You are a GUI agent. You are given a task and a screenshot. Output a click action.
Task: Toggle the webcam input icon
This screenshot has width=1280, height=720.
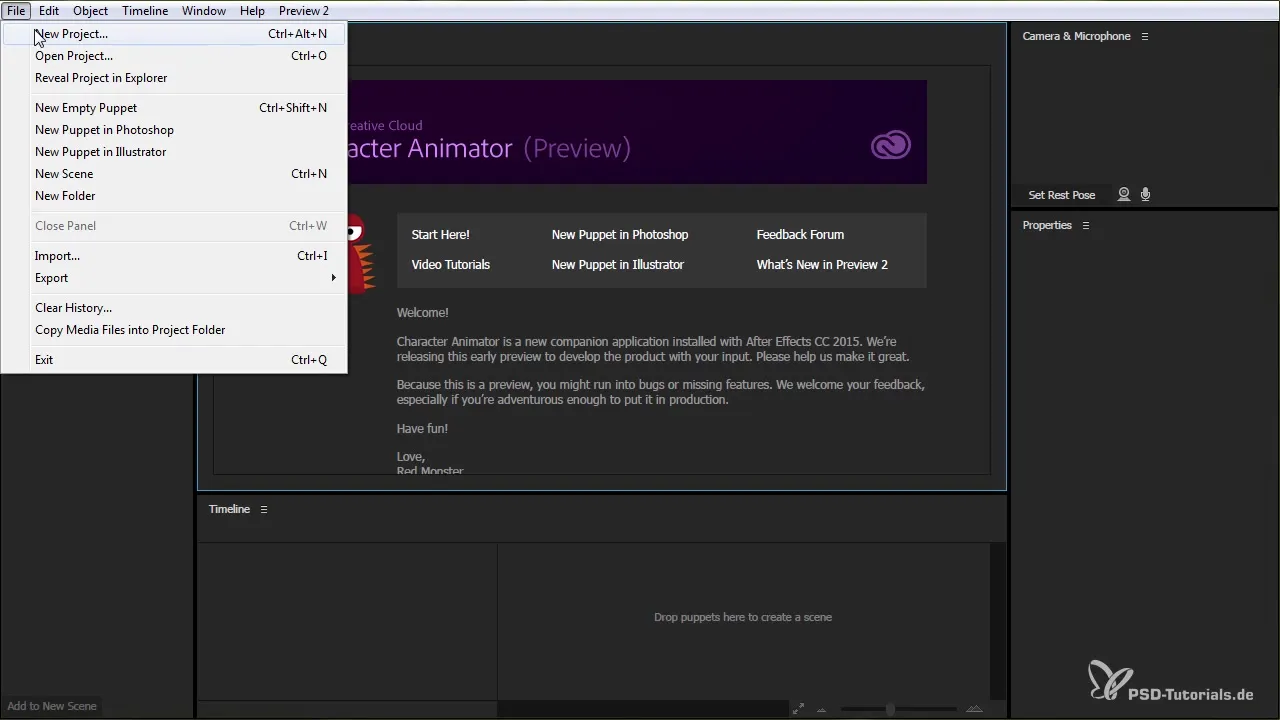(1124, 195)
